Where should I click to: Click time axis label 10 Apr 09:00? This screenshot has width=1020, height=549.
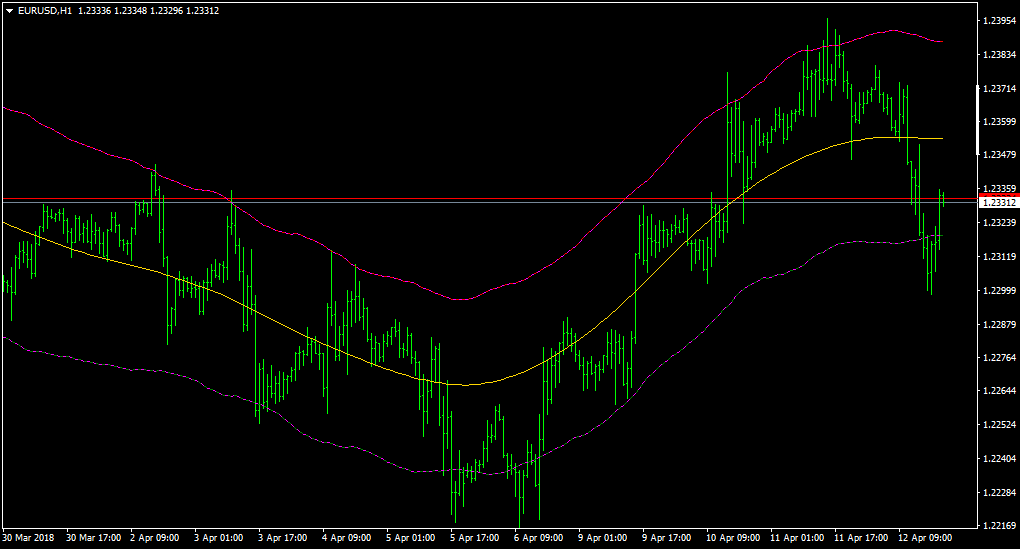[732, 538]
